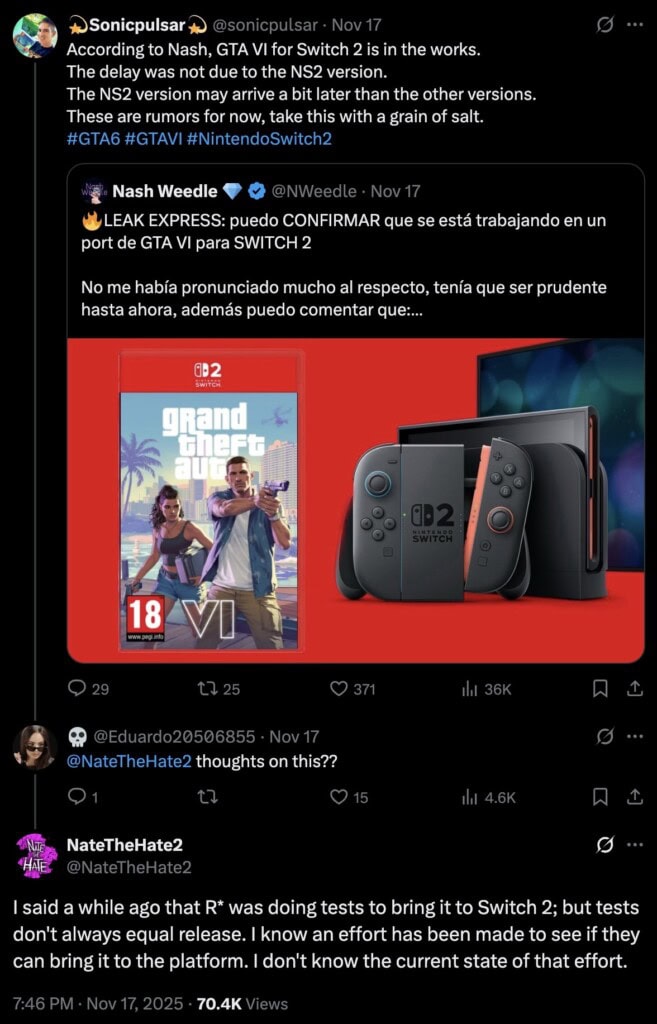Open @NateTheHate2 mention in Eduardo's reply
Viewport: 657px width, 1024px height.
pyautogui.click(x=129, y=761)
